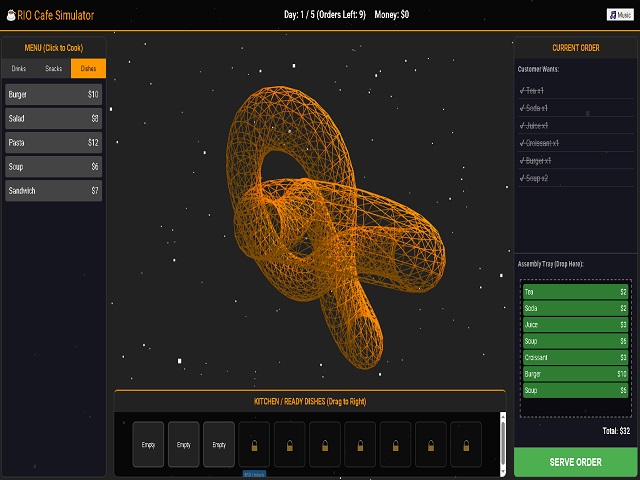Cook a Soup from the Dishes menu
This screenshot has width=640, height=480.
pos(53,167)
